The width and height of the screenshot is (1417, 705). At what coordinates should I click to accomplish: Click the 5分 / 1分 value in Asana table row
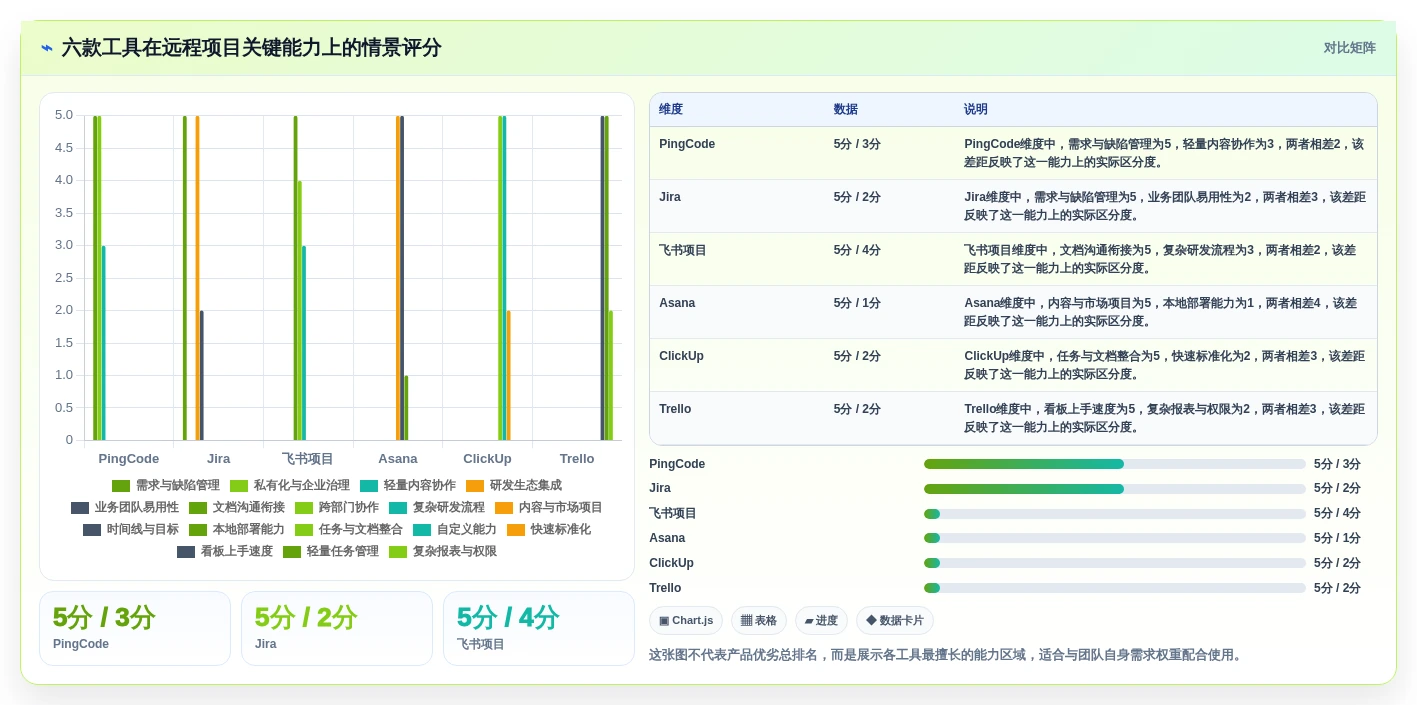pyautogui.click(x=857, y=303)
